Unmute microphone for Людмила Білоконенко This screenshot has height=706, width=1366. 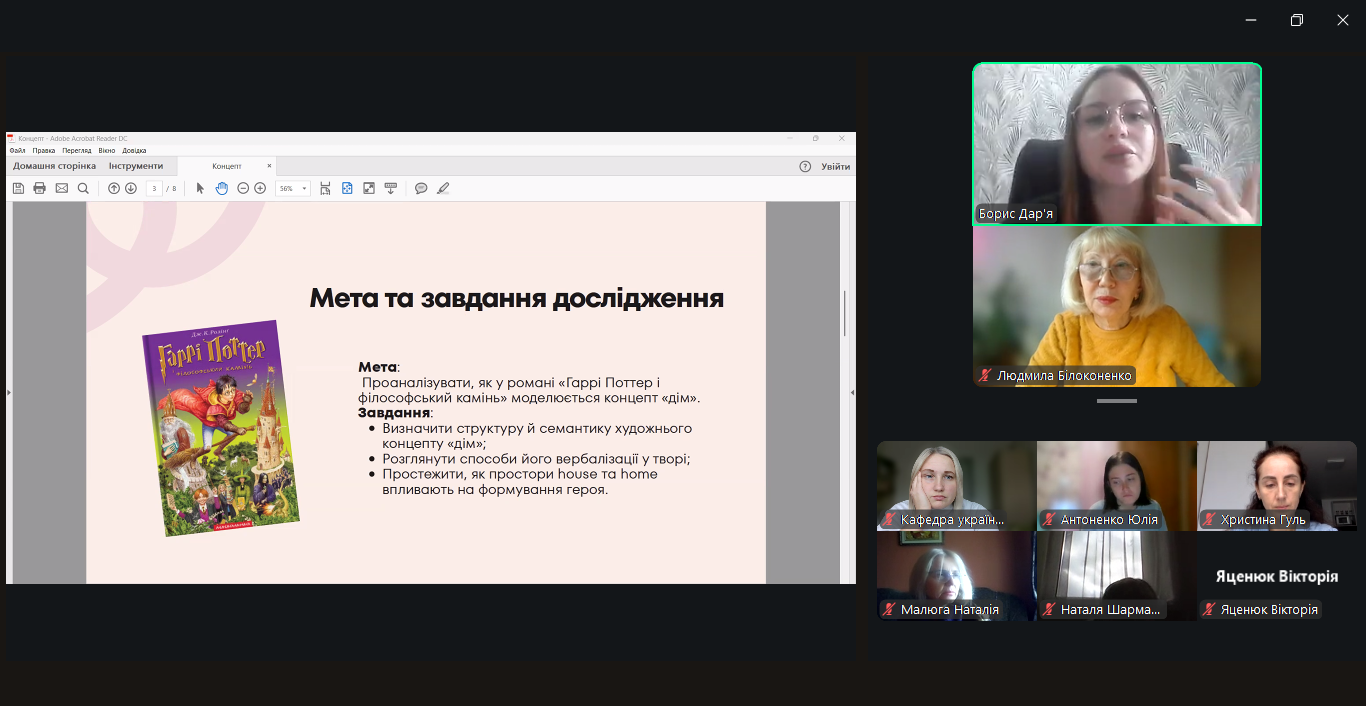click(989, 375)
